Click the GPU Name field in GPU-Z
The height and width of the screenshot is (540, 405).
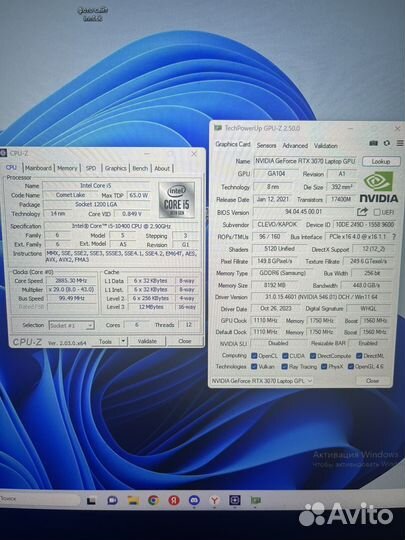click(x=305, y=161)
